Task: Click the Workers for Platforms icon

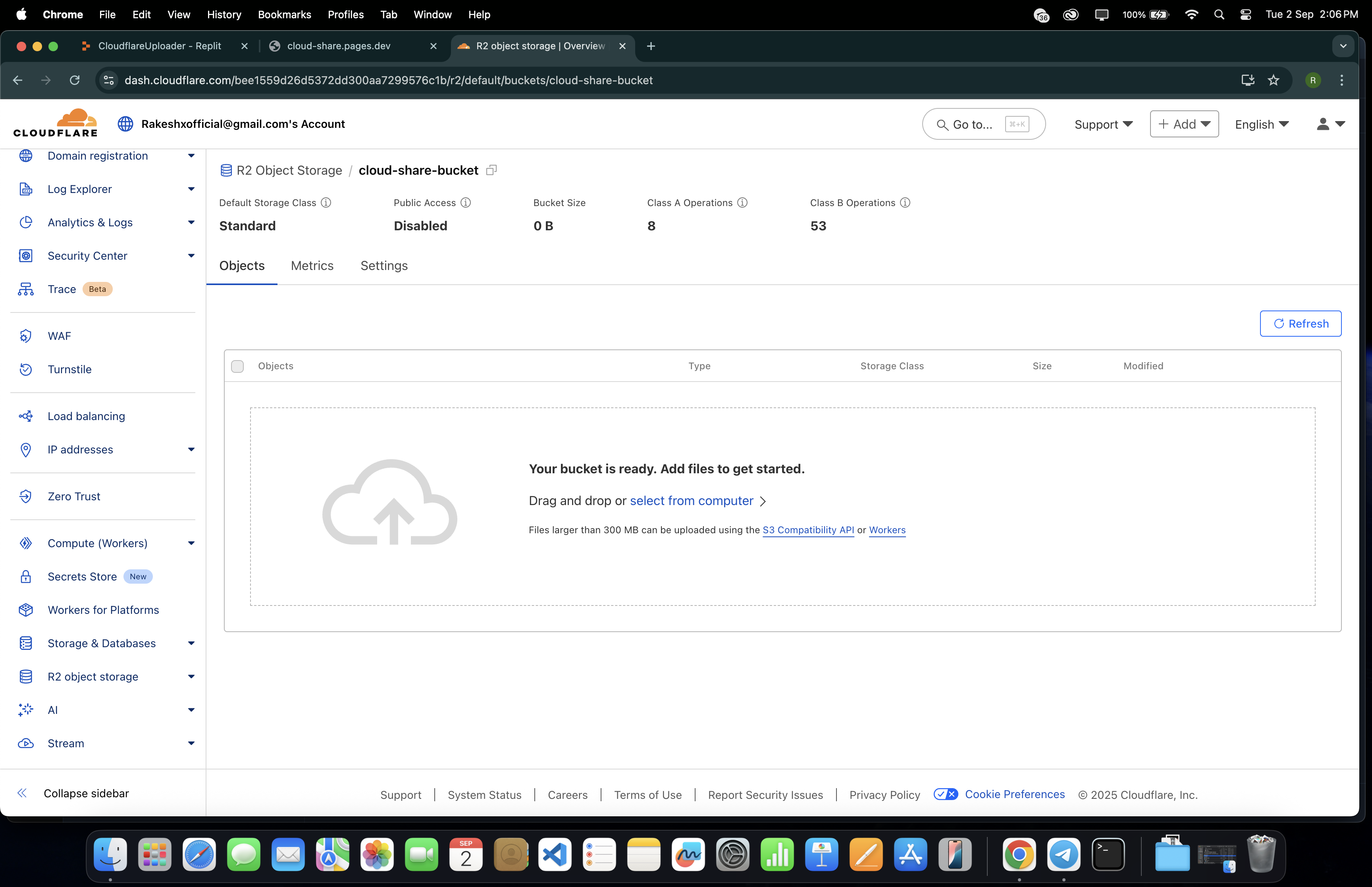Action: (x=26, y=610)
